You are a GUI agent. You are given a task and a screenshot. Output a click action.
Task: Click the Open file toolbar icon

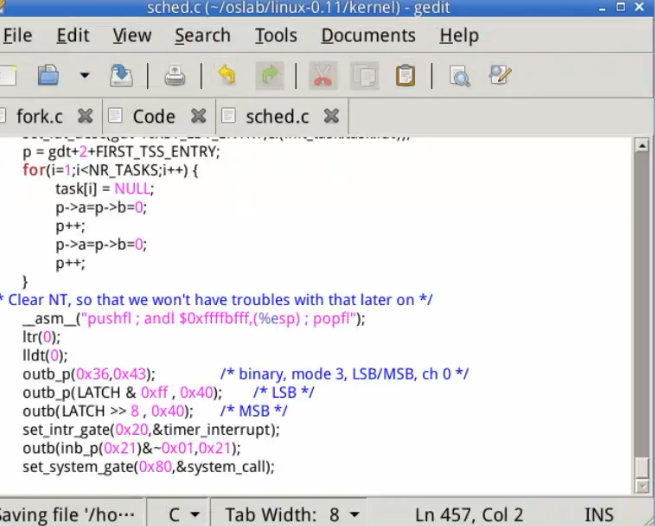[48, 76]
